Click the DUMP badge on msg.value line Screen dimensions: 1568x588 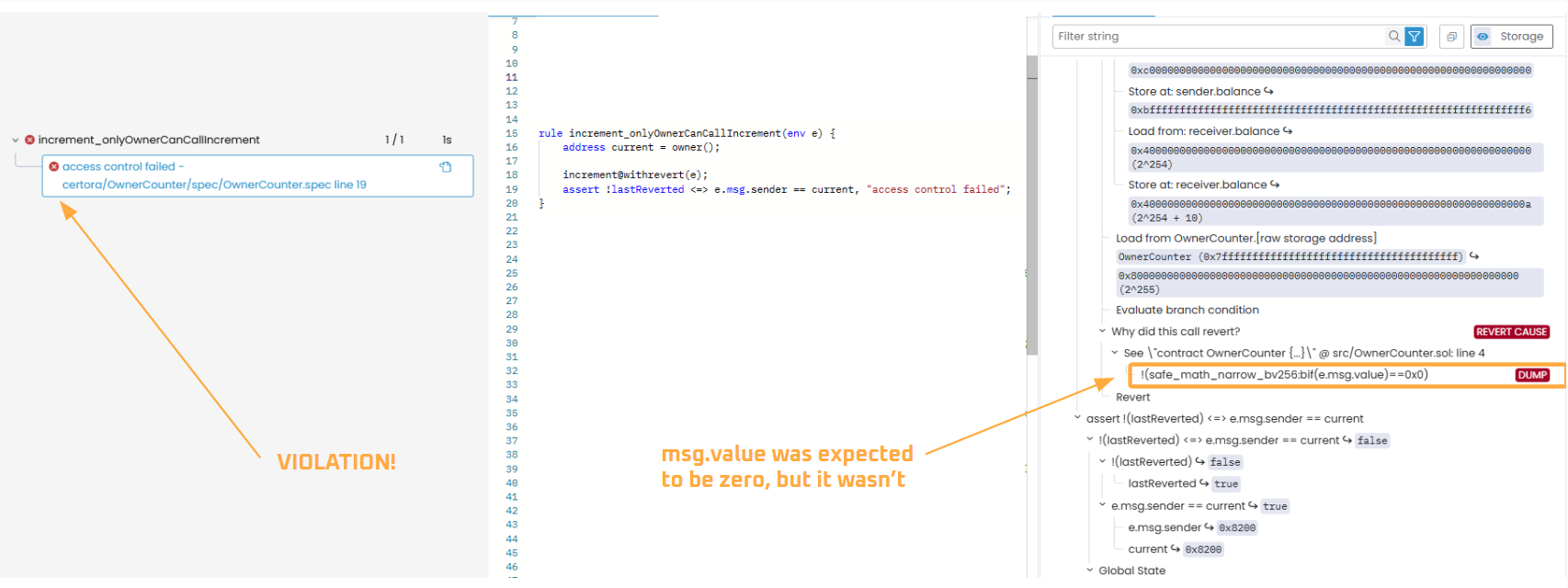point(1532,375)
